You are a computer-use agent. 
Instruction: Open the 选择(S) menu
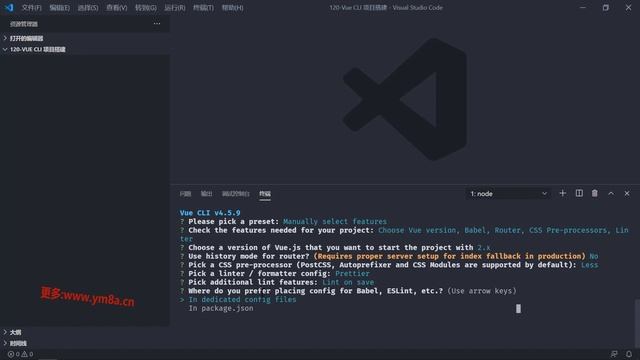coord(88,8)
